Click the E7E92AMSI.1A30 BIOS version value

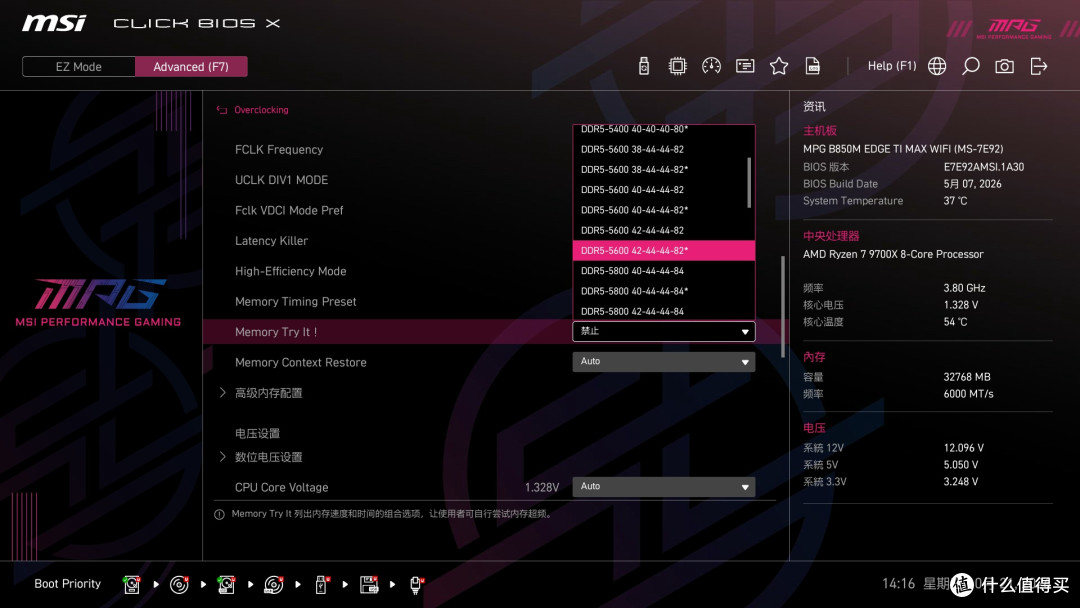click(984, 167)
